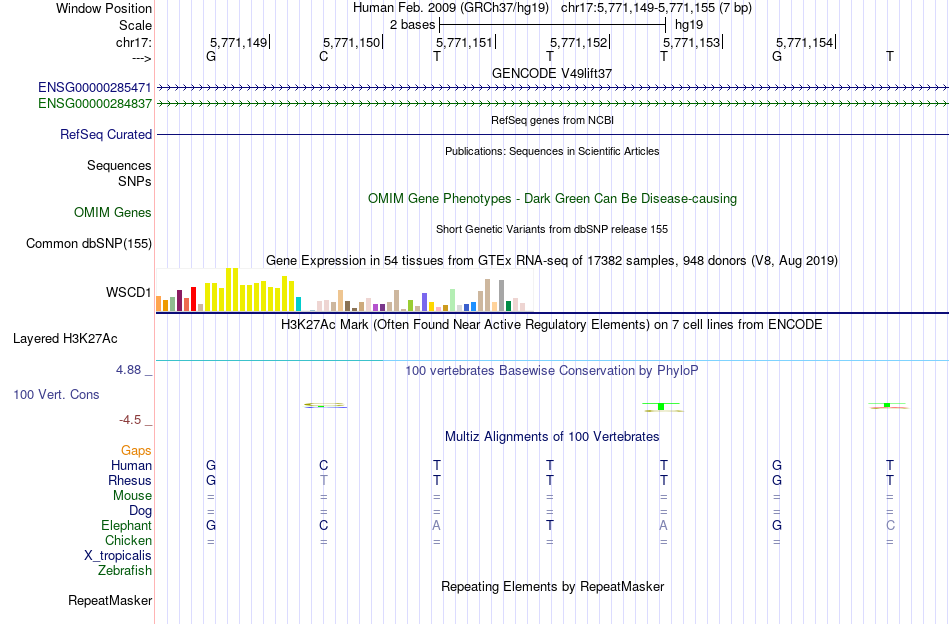Viewport: 950px width, 624px height.
Task: Click the position marker 5,771,154
Action: tap(805, 42)
